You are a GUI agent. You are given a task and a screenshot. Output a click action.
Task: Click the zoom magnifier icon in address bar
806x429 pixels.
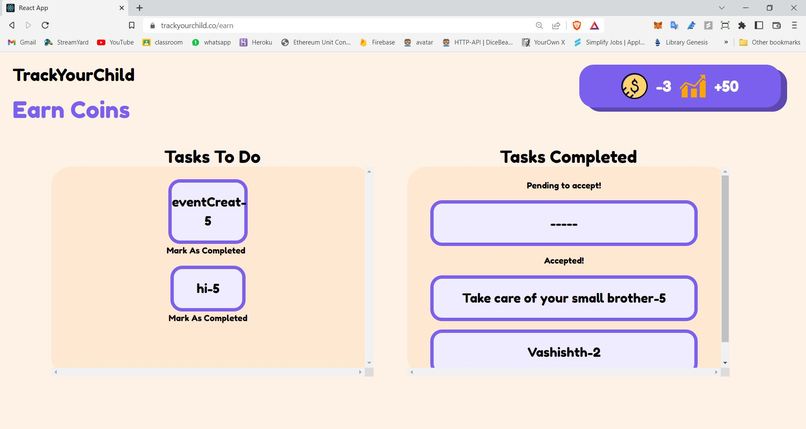(x=539, y=25)
